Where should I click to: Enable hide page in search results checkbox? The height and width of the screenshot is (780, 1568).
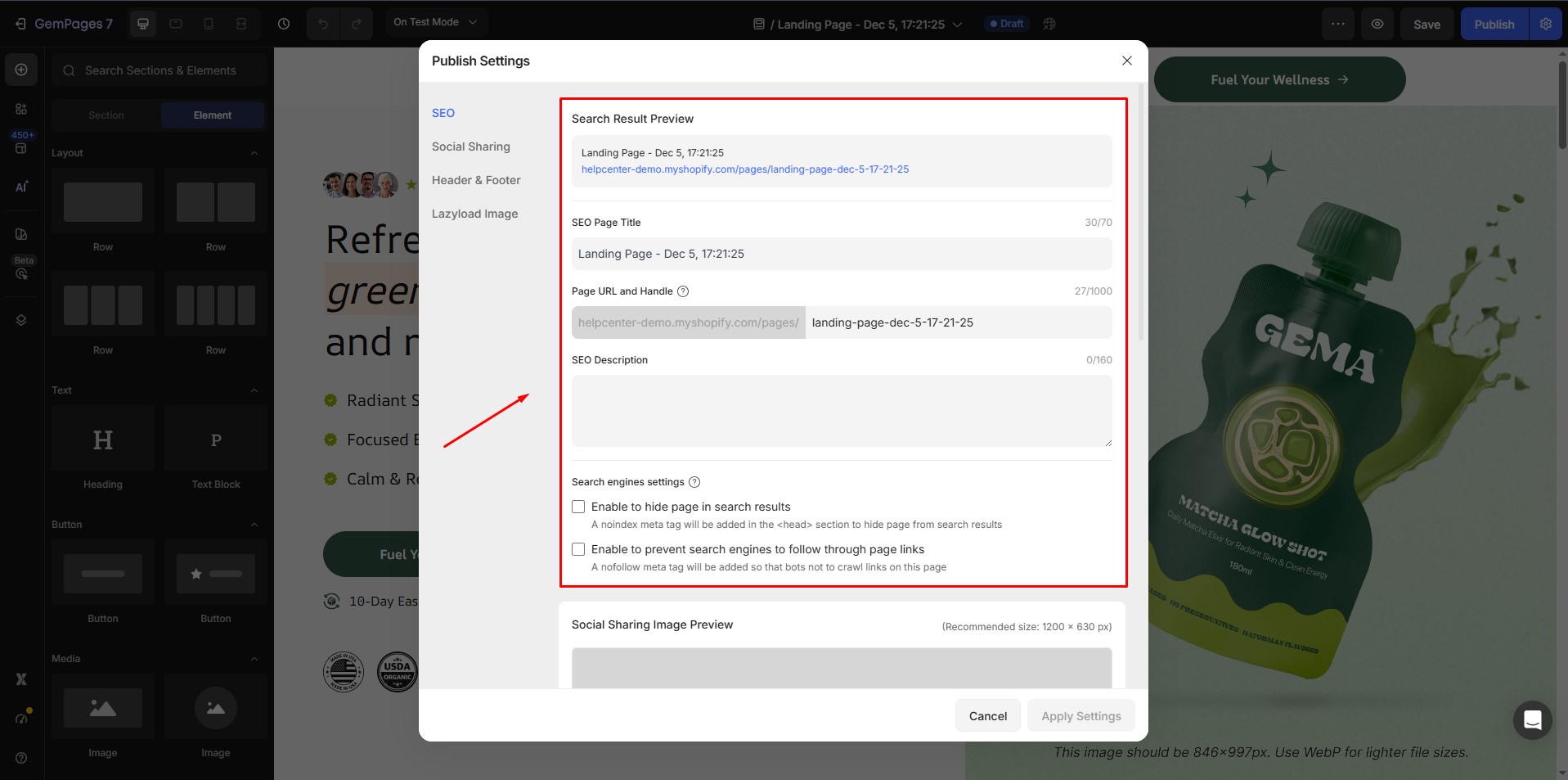pyautogui.click(x=578, y=507)
